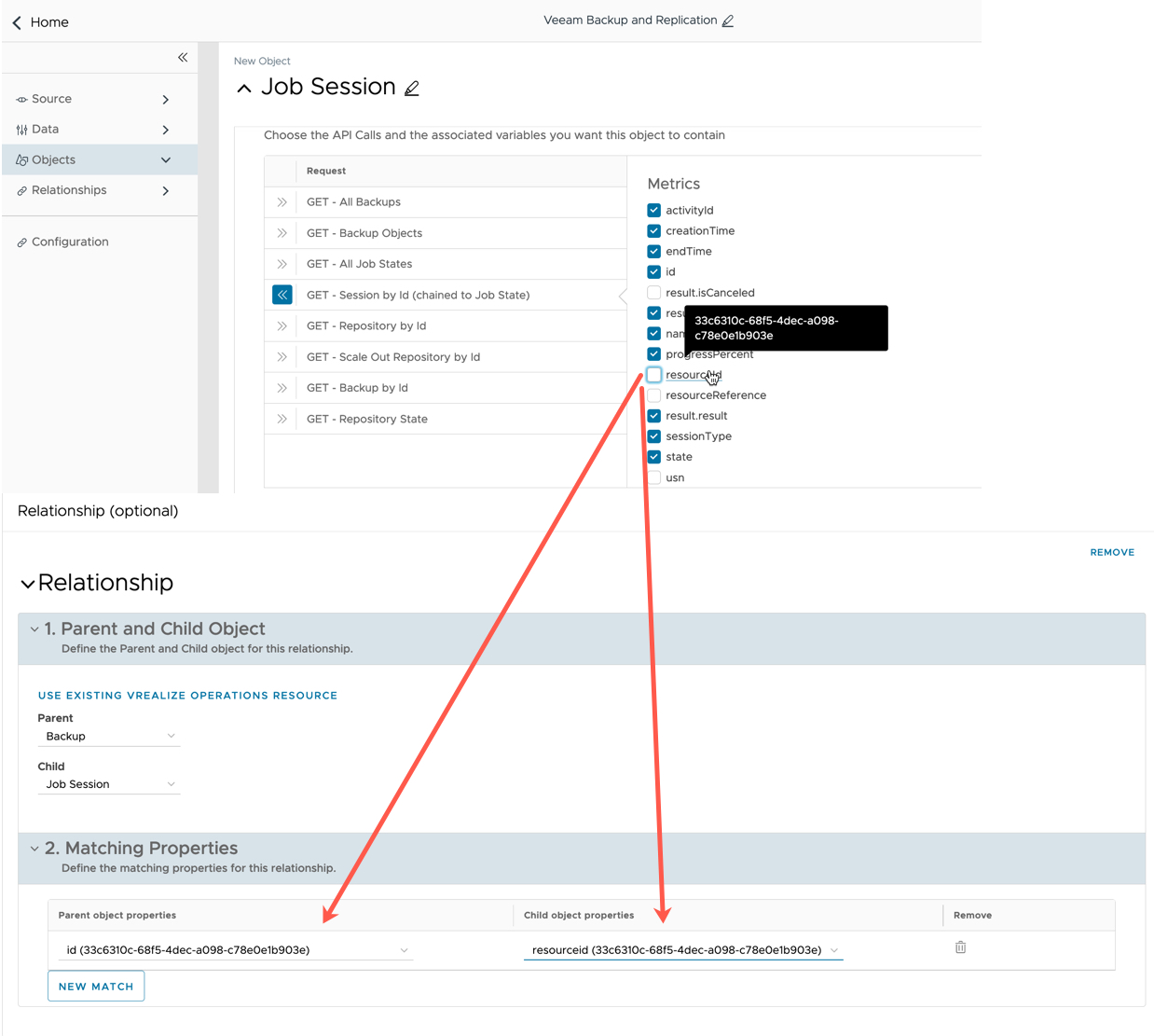Click the Data sliders icon in sidebar
Viewport: 1154px width, 1036px height.
coord(21,130)
